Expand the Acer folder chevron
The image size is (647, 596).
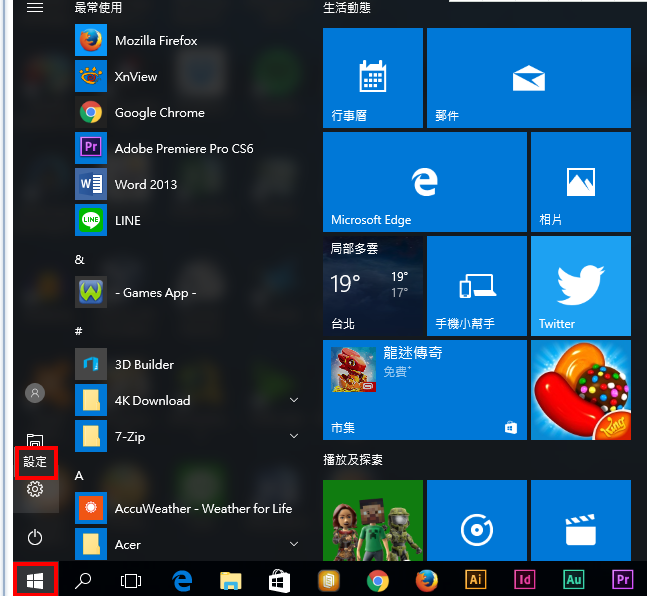pyautogui.click(x=294, y=544)
